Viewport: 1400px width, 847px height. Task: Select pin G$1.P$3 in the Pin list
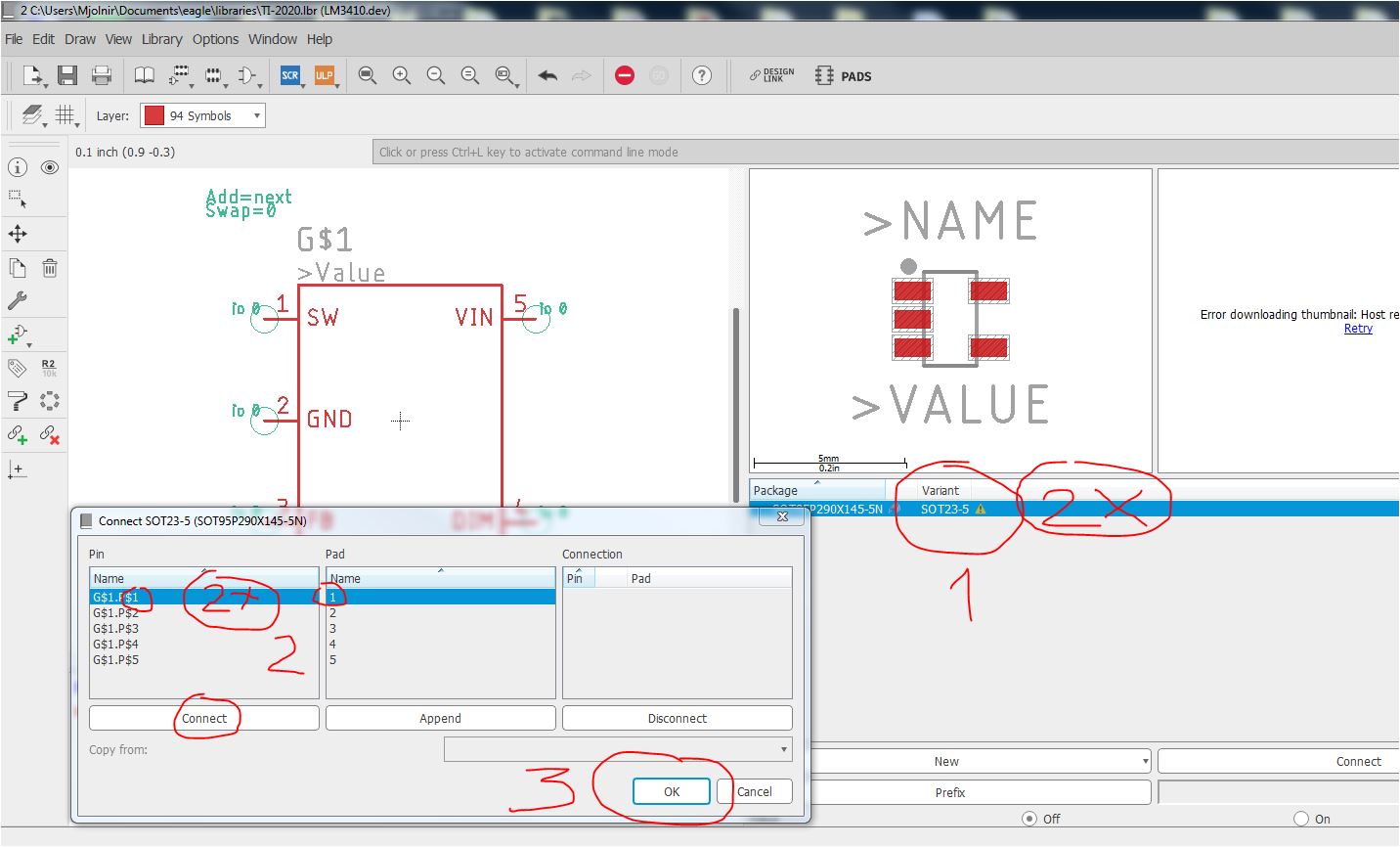click(x=203, y=628)
